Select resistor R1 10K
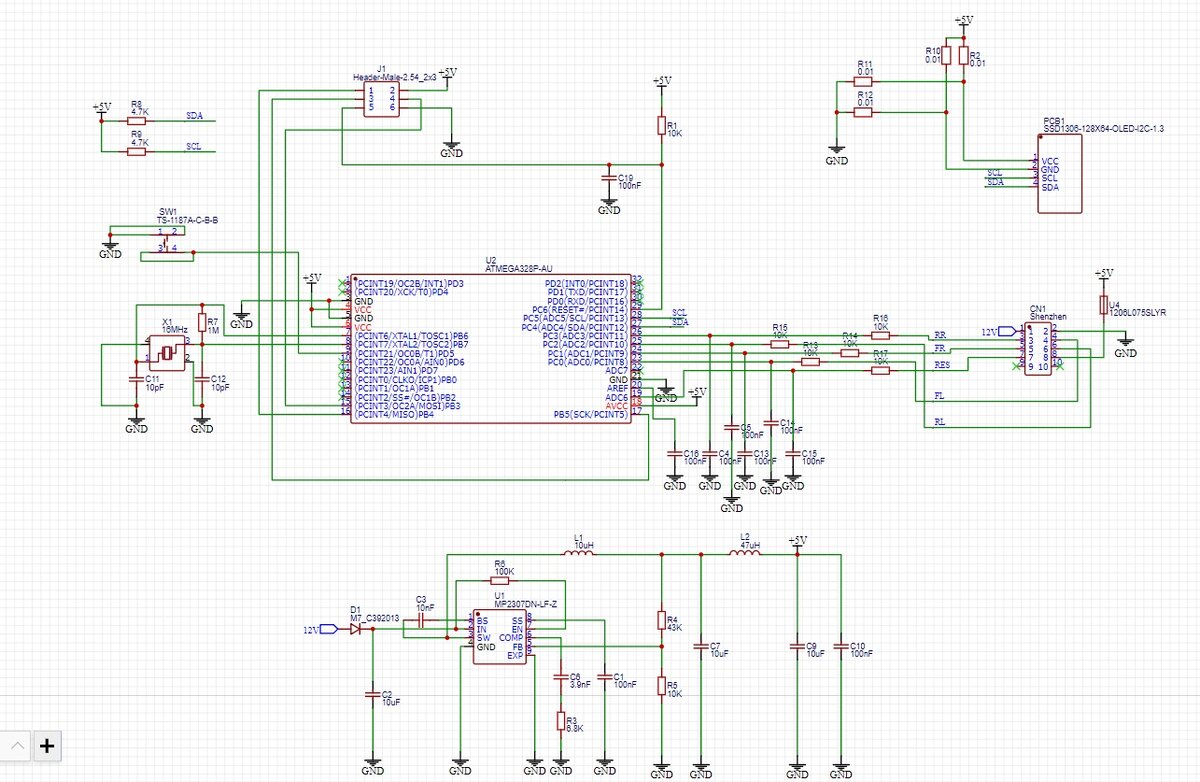Image resolution: width=1200 pixels, height=782 pixels. click(660, 125)
